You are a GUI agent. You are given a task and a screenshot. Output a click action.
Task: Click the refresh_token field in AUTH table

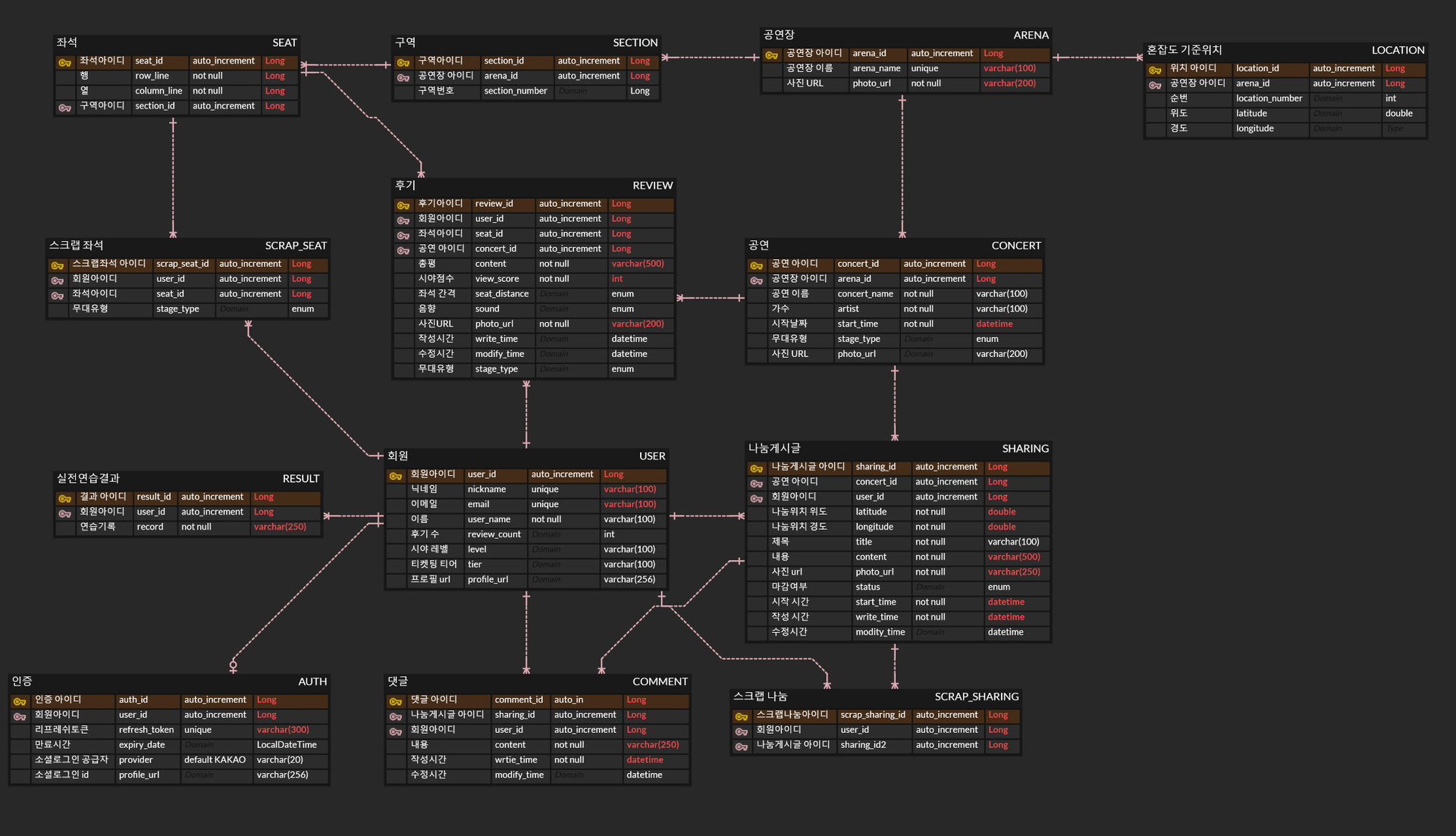pos(146,730)
